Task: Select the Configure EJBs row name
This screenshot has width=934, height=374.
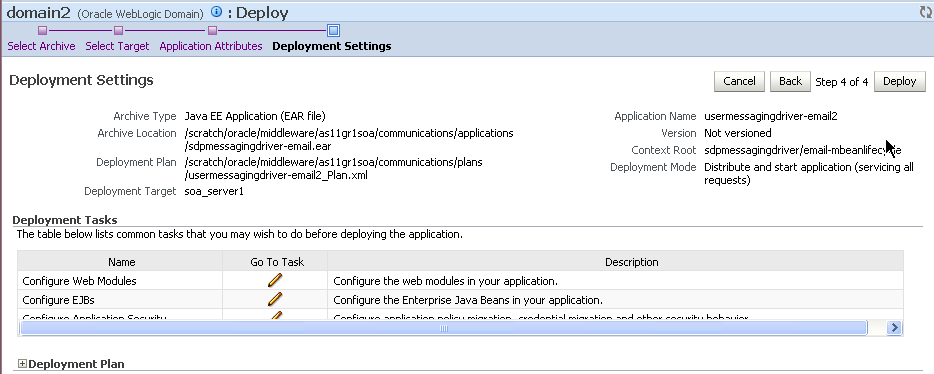Action: [x=58, y=299]
